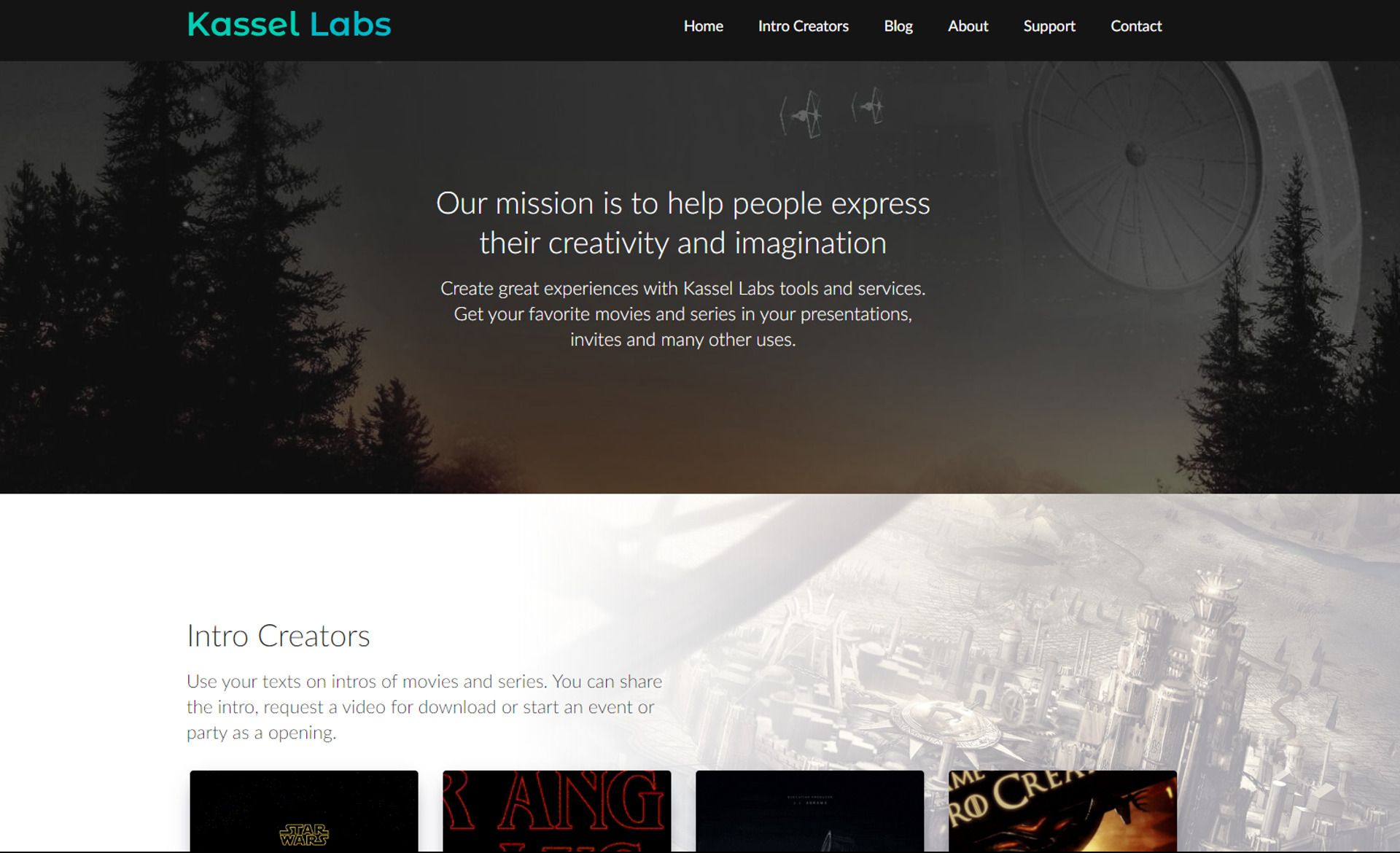Click the right TIE fighter in the hero image
The width and height of the screenshot is (1400, 853).
868,106
